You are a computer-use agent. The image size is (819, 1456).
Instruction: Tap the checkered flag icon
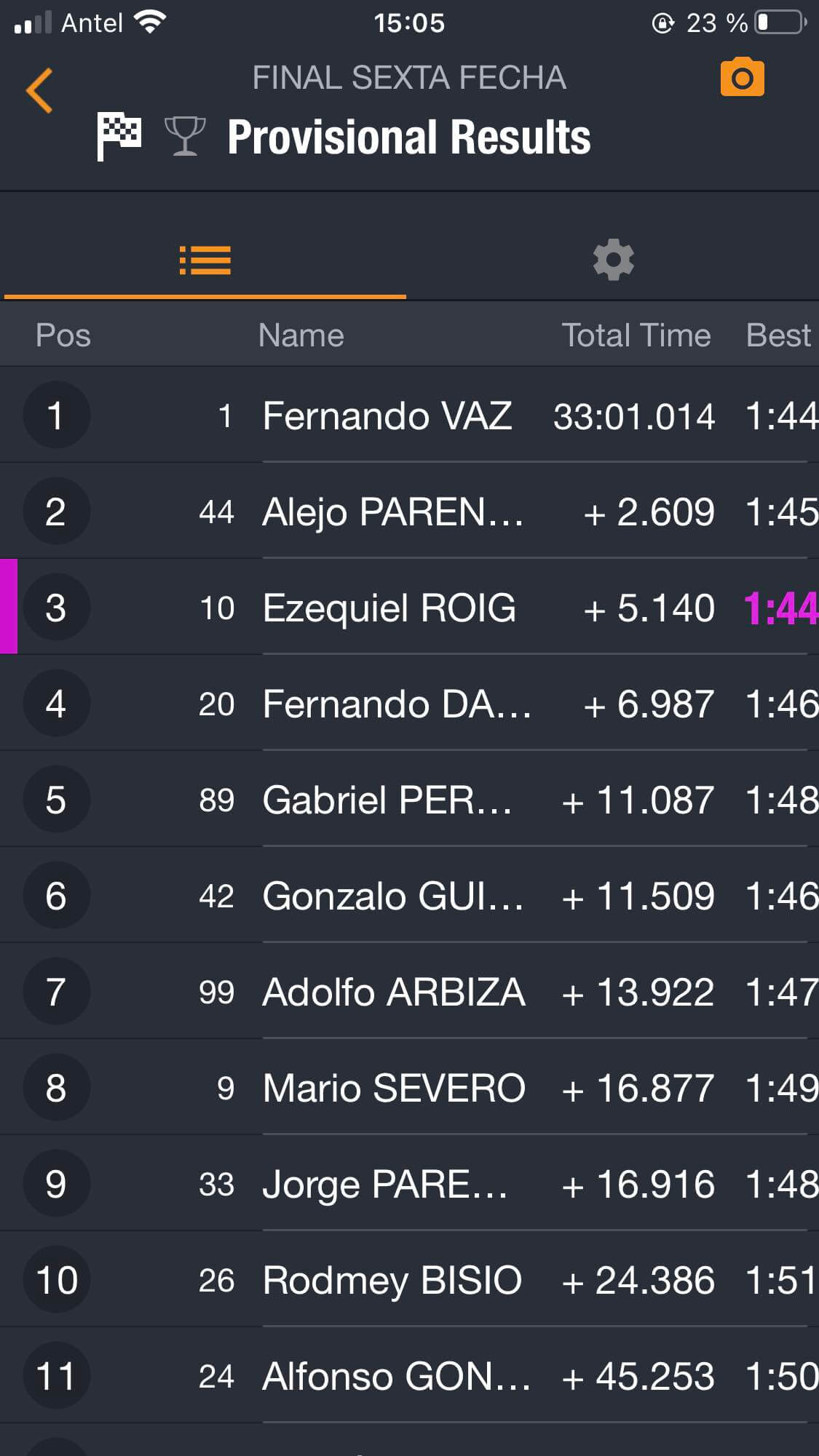pyautogui.click(x=119, y=136)
